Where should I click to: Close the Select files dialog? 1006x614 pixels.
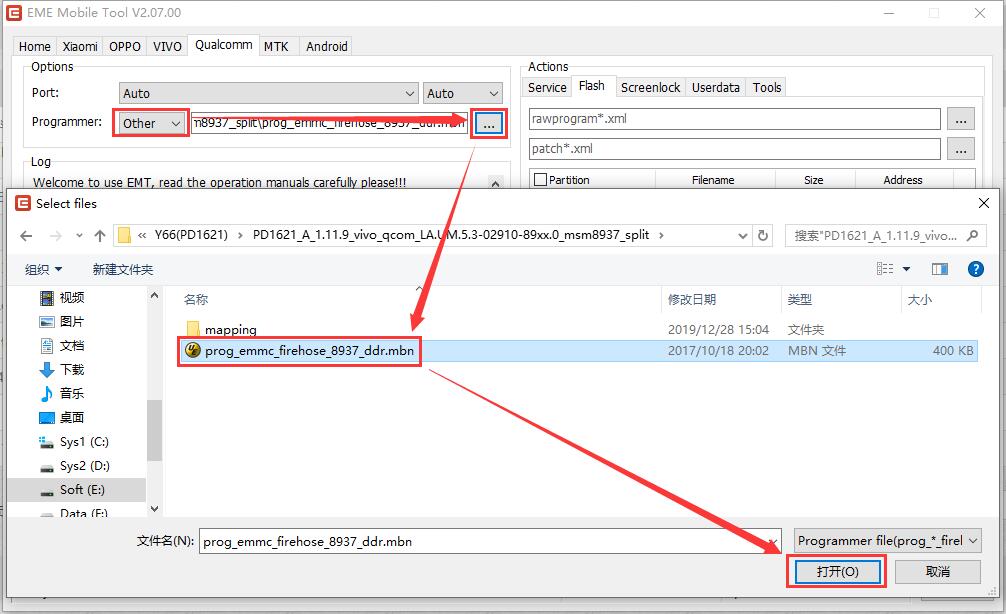[983, 203]
